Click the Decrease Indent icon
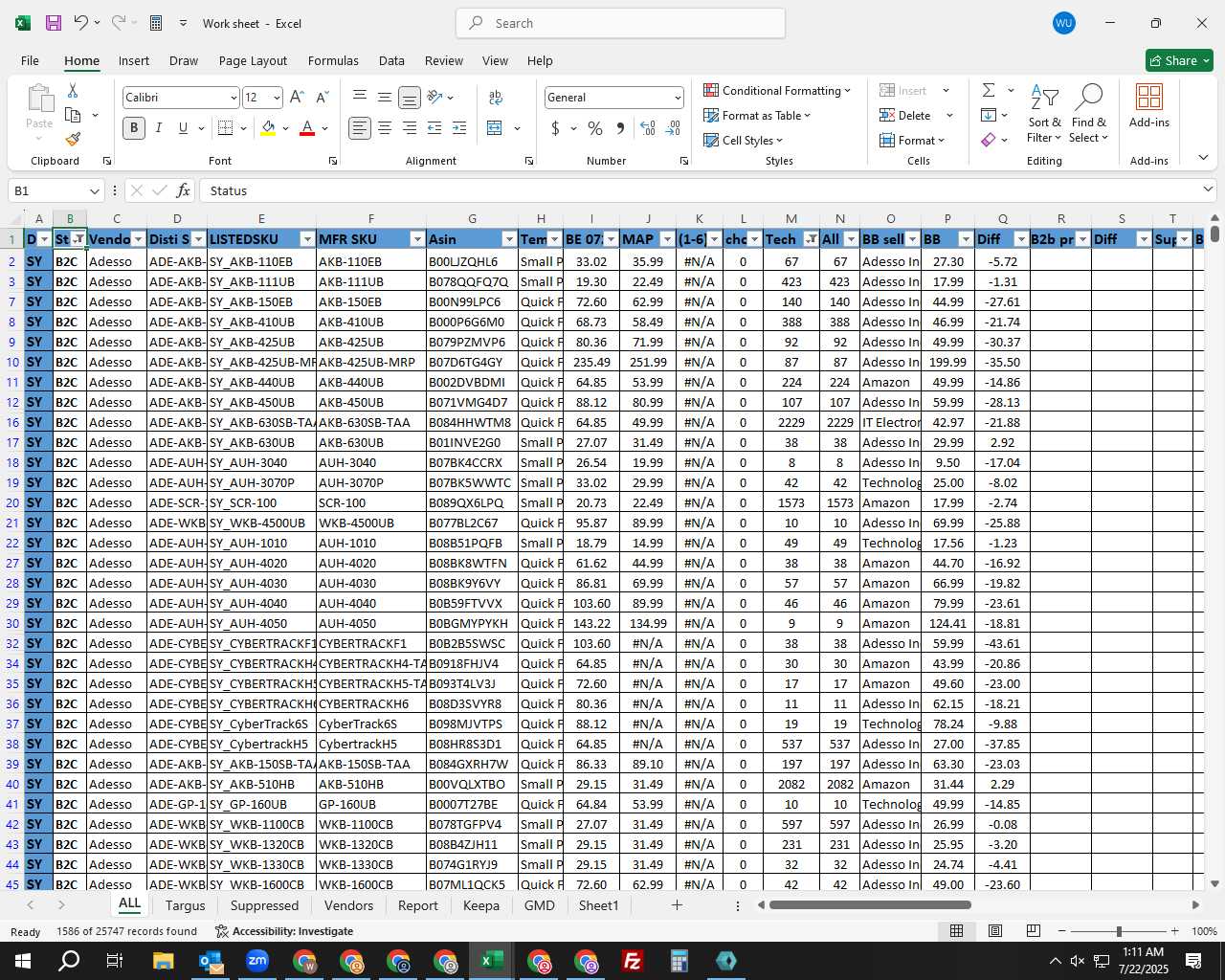1225x980 pixels. (x=434, y=127)
